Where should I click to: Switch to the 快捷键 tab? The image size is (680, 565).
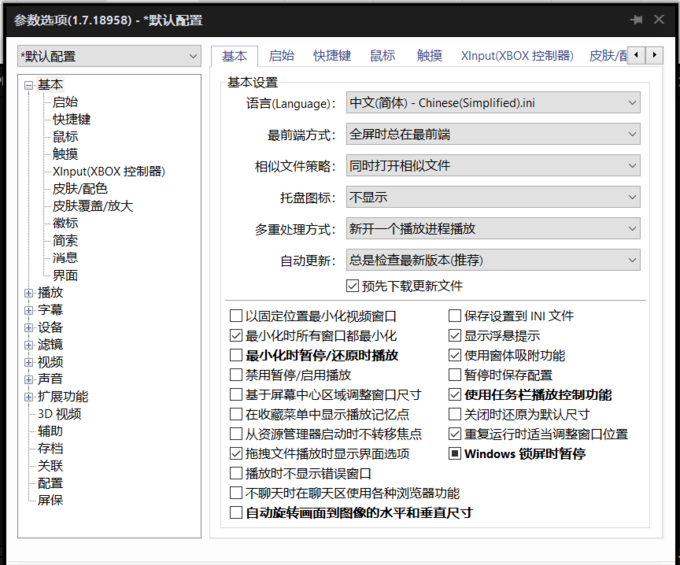[x=331, y=56]
